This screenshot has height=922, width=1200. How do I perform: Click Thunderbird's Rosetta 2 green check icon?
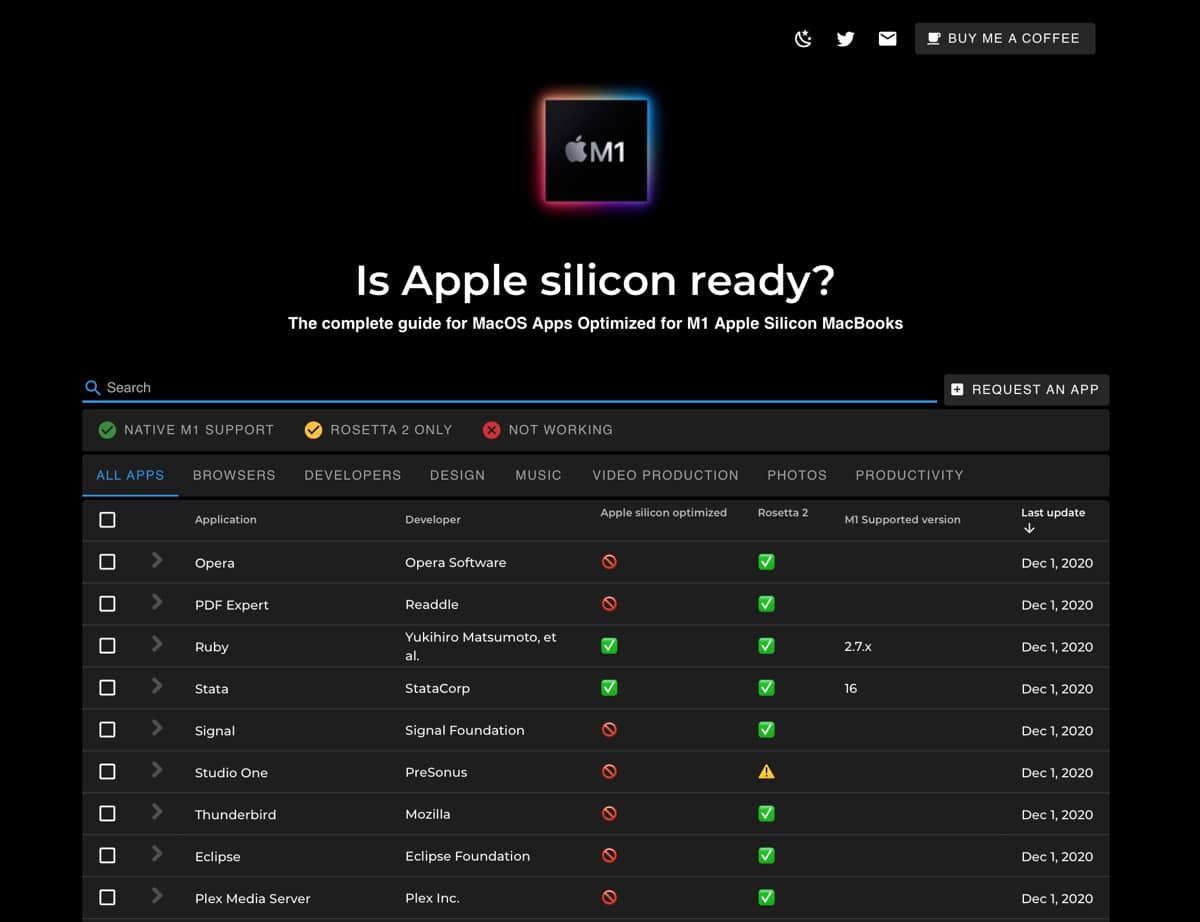(766, 814)
